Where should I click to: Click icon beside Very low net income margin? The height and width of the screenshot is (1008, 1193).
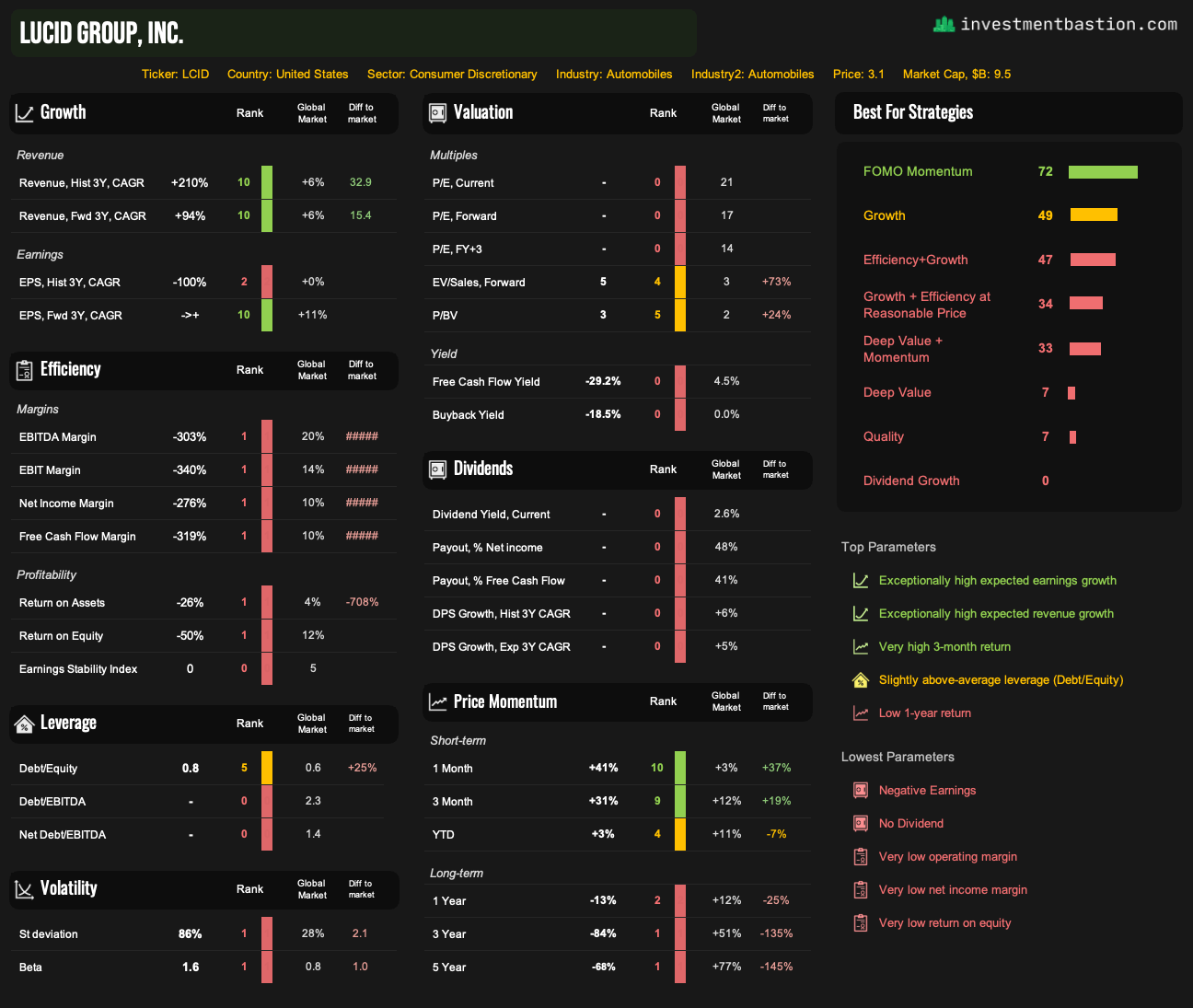(861, 890)
